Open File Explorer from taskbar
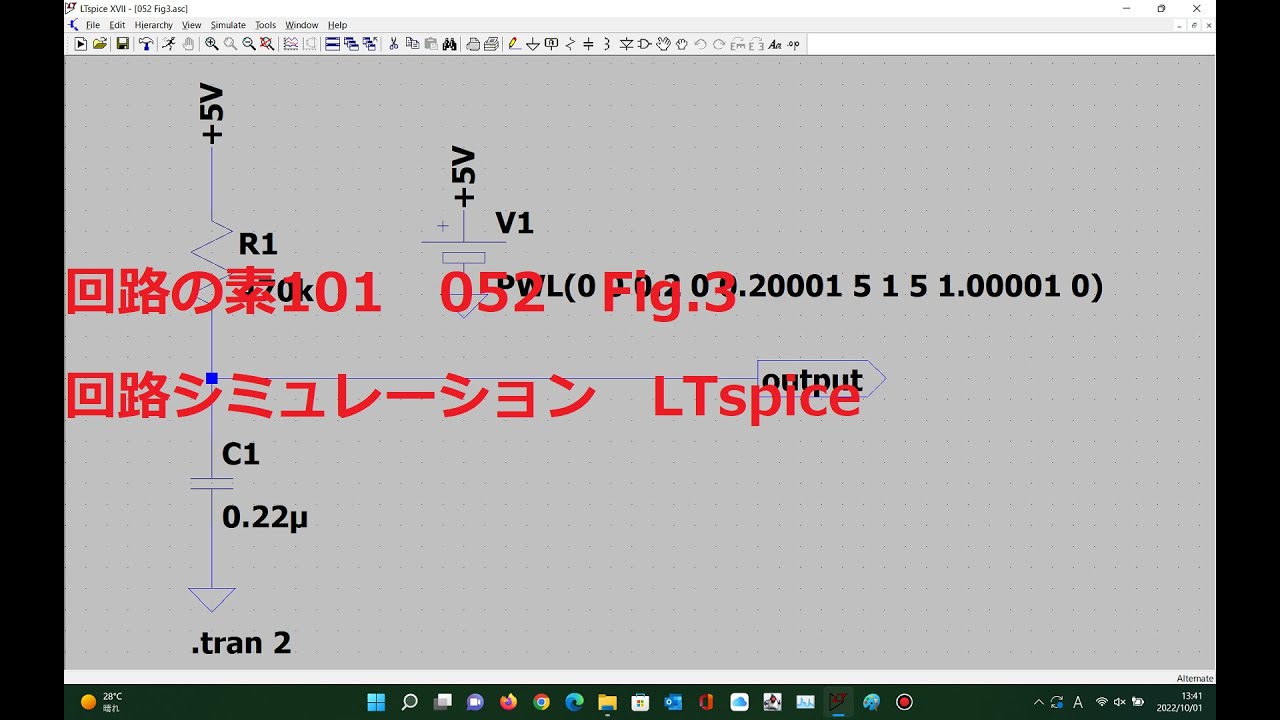 pyautogui.click(x=607, y=702)
